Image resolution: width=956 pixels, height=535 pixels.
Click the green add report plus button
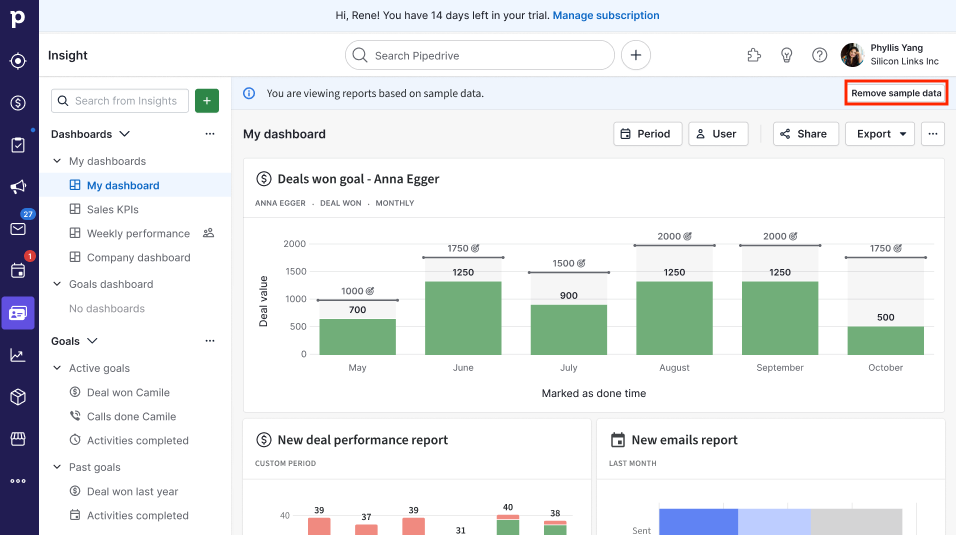click(207, 101)
